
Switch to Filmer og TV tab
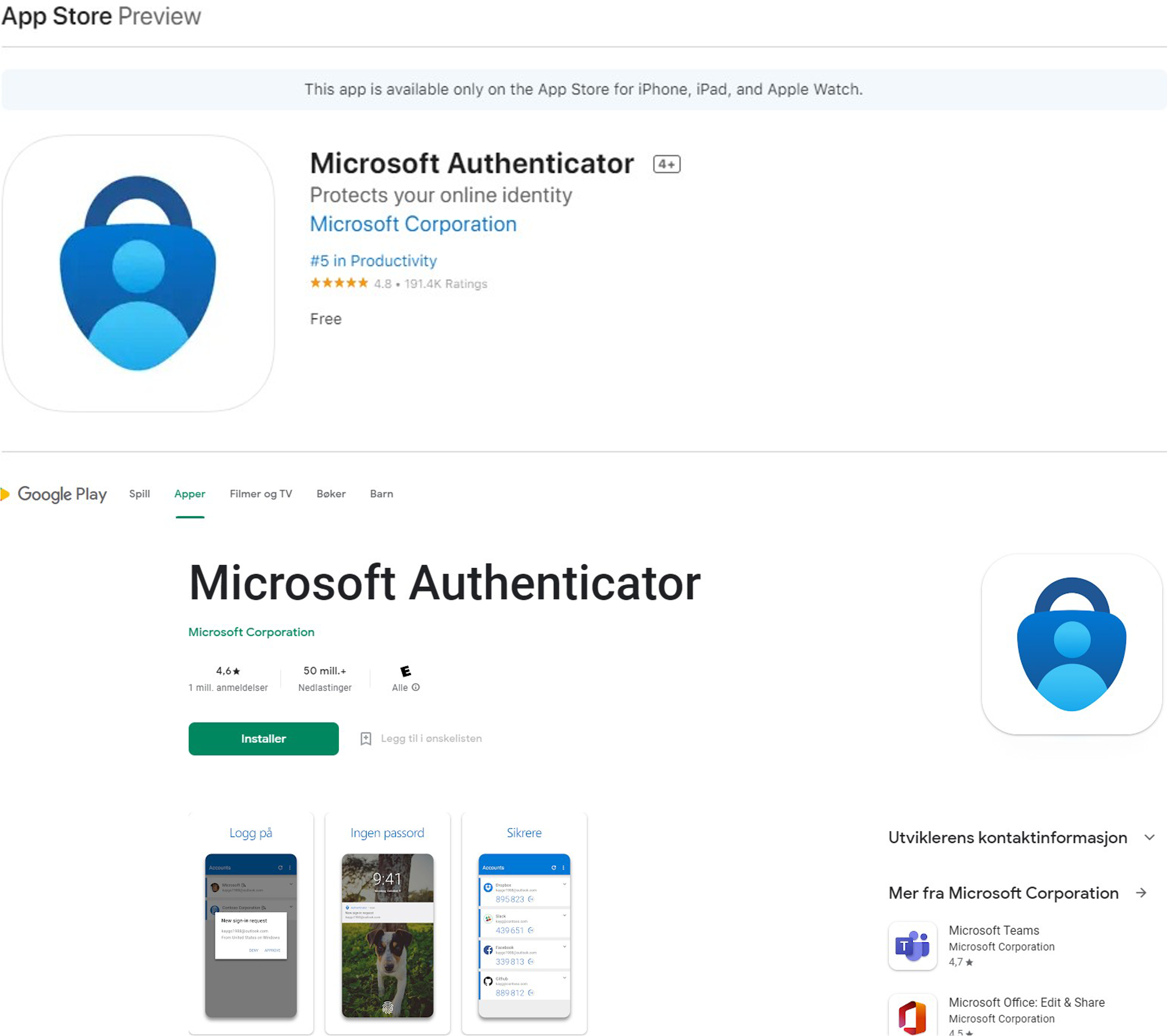[261, 494]
